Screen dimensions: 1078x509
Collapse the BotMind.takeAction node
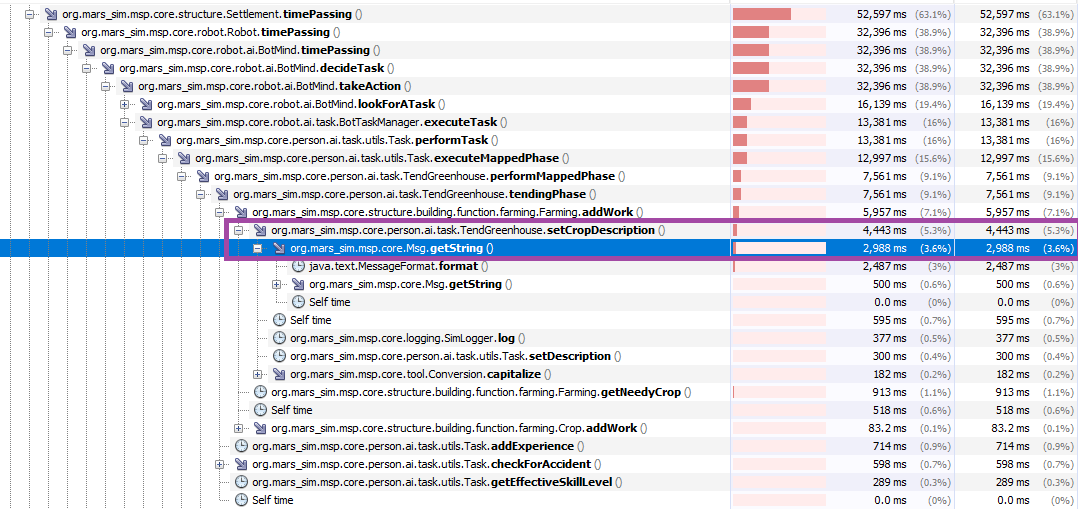click(x=105, y=86)
